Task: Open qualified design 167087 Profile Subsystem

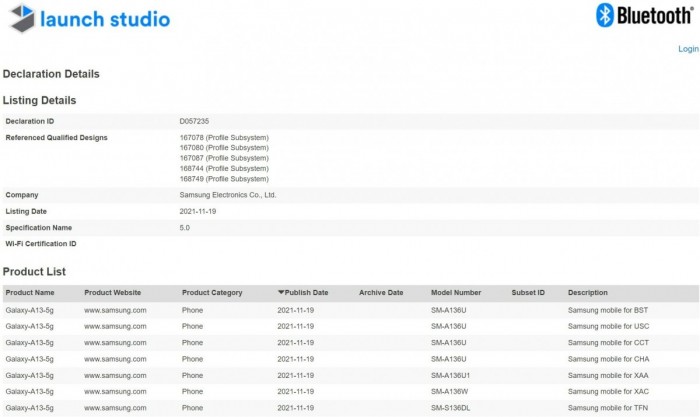Action: tap(224, 158)
